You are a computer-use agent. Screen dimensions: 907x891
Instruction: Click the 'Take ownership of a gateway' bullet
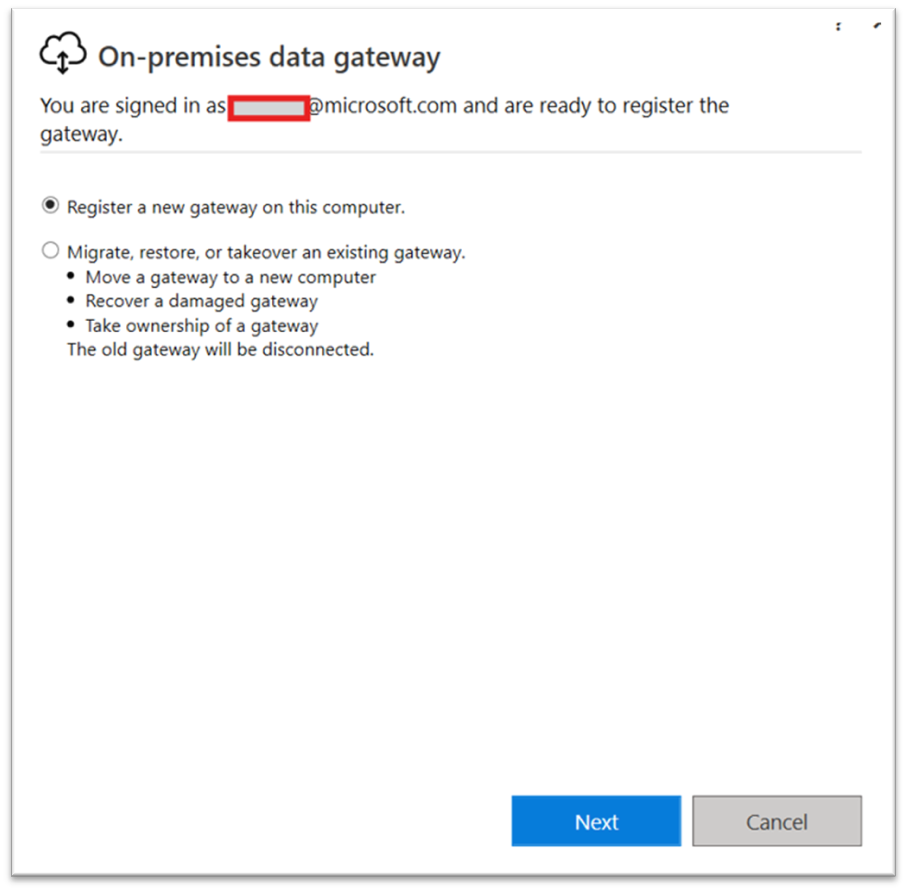tap(201, 326)
